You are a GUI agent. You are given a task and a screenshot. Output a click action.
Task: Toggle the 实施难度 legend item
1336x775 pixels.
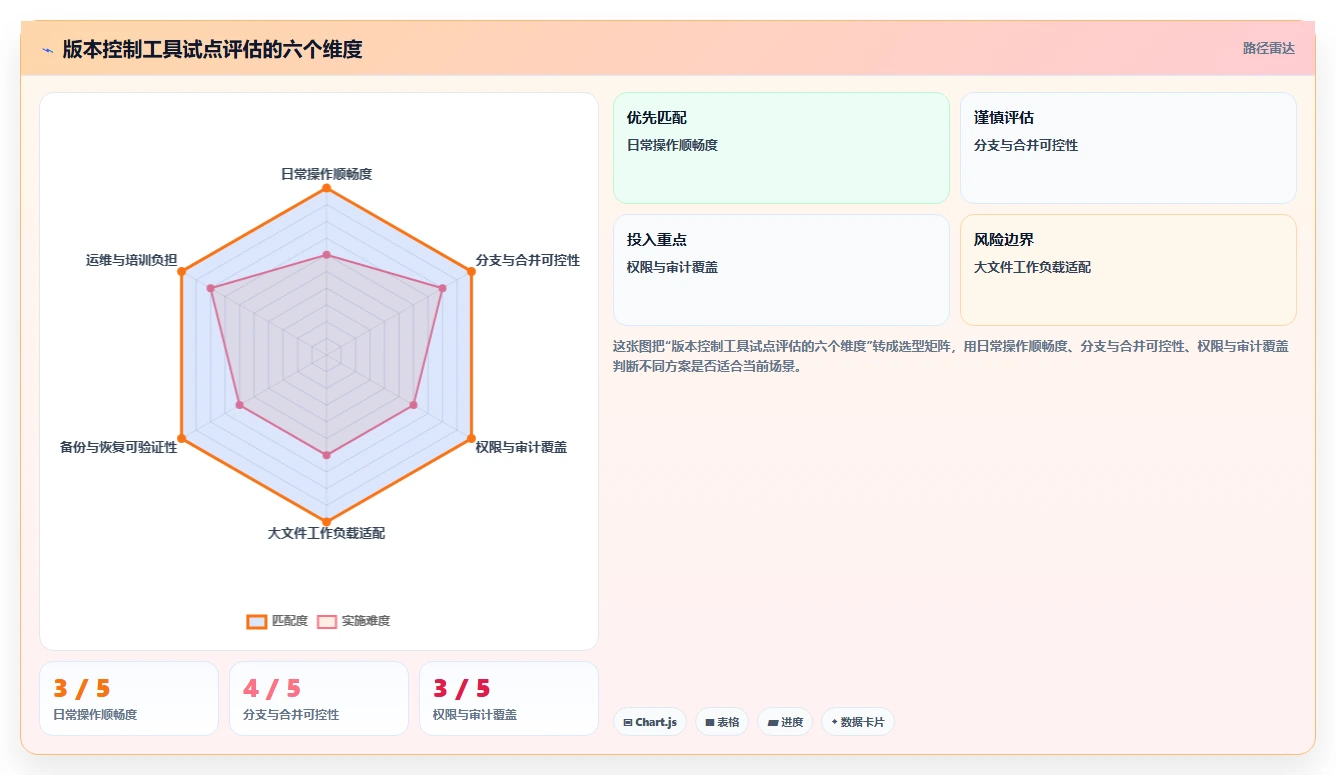coord(354,621)
